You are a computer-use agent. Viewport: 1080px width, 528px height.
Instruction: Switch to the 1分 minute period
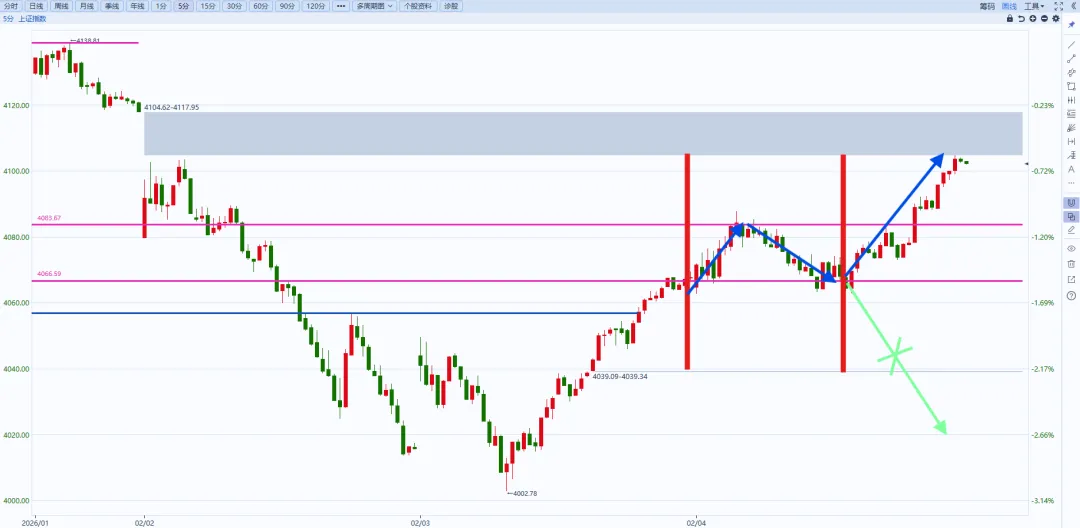pos(160,6)
